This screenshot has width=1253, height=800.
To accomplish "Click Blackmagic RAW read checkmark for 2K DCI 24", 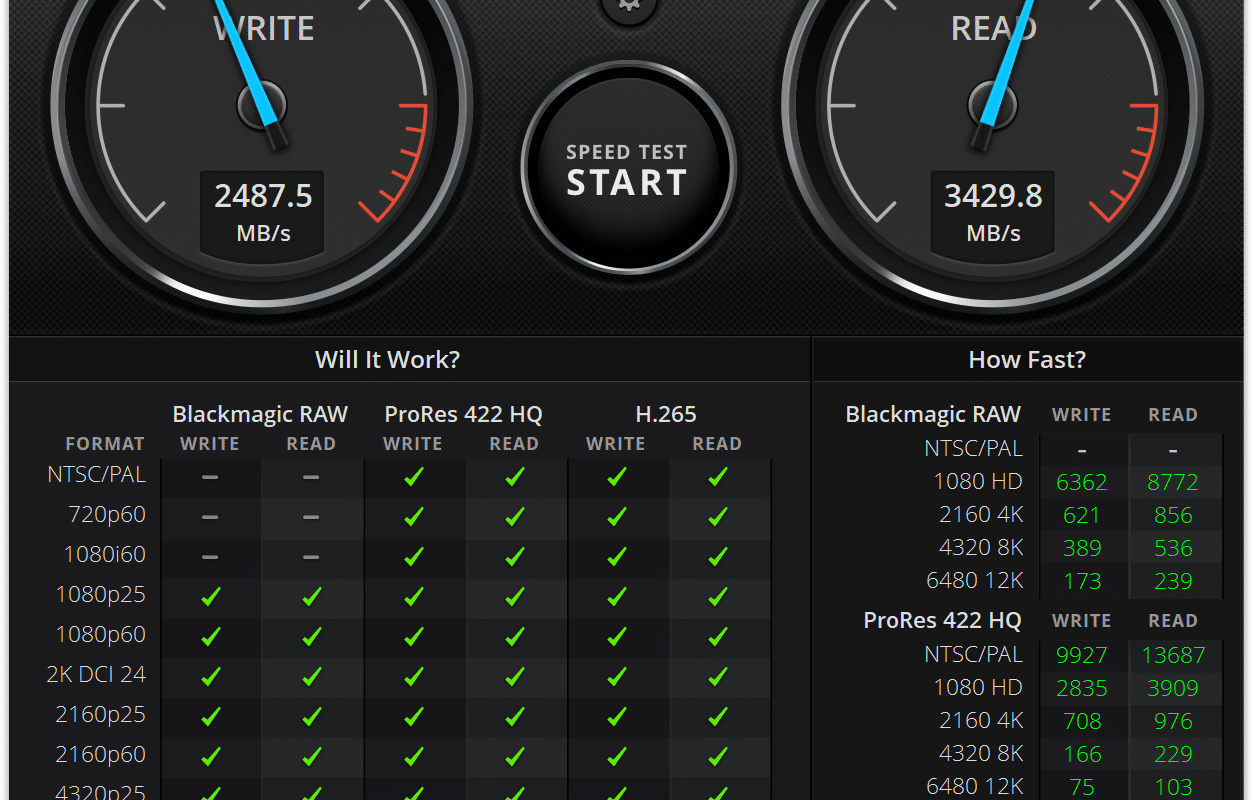I will click(x=311, y=677).
